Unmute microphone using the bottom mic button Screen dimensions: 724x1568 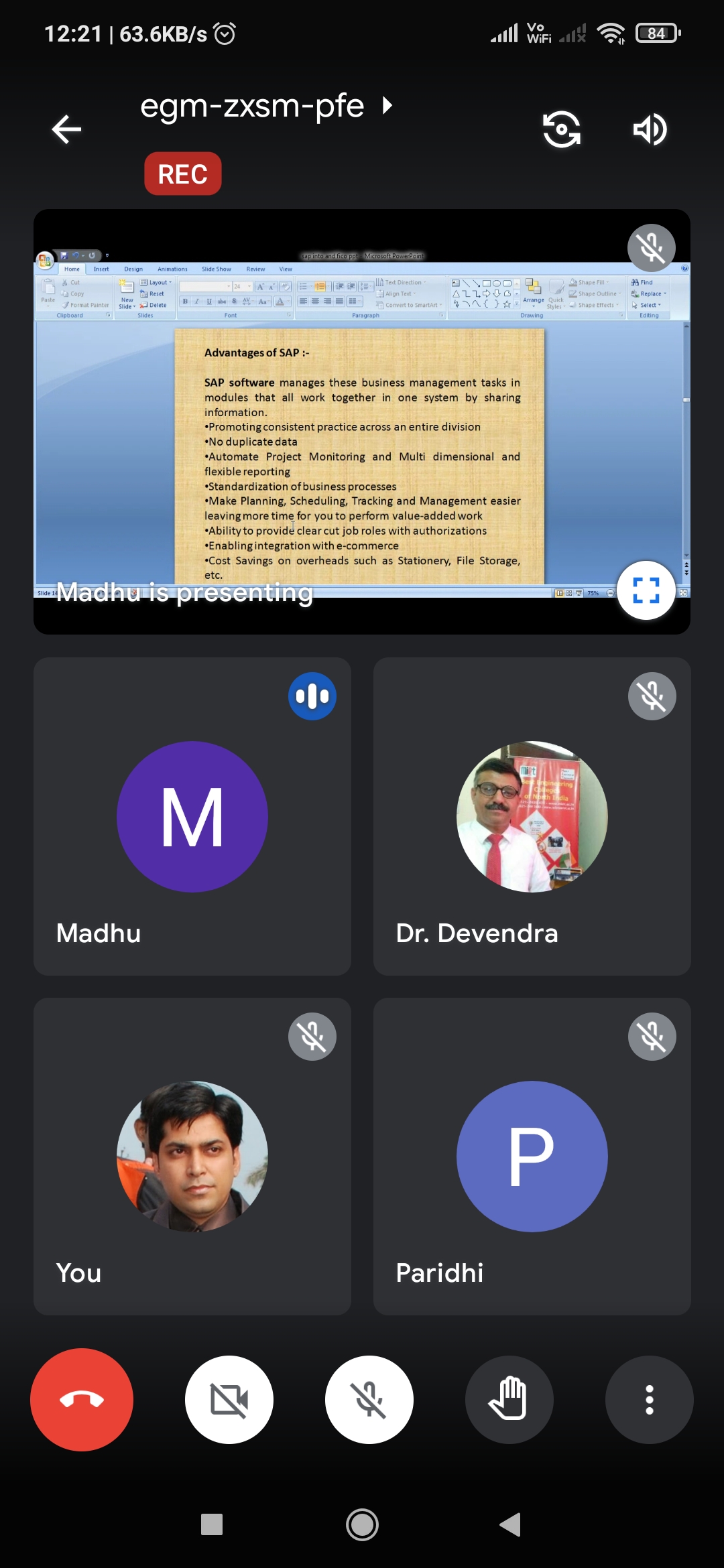coord(369,1399)
